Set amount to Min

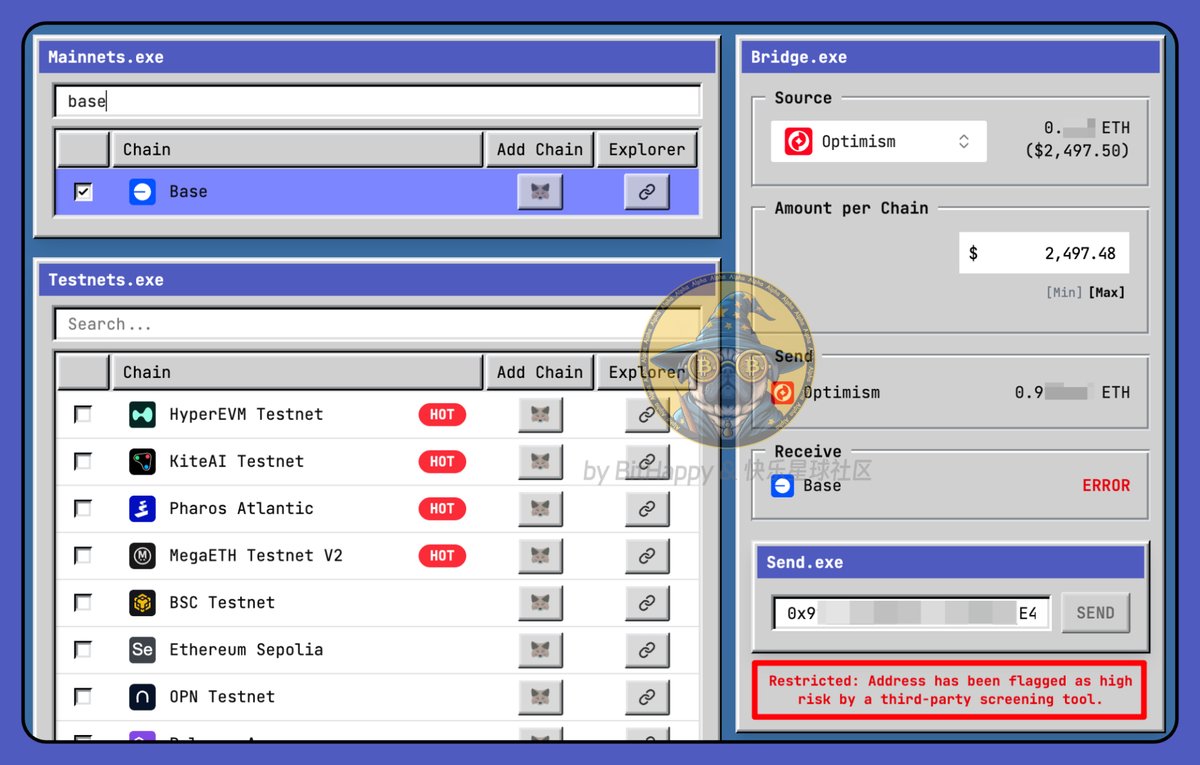1064,293
